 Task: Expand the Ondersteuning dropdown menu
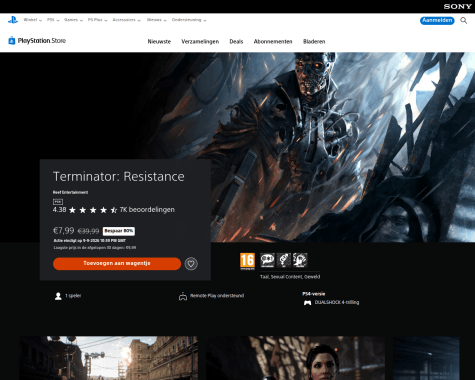(x=189, y=20)
